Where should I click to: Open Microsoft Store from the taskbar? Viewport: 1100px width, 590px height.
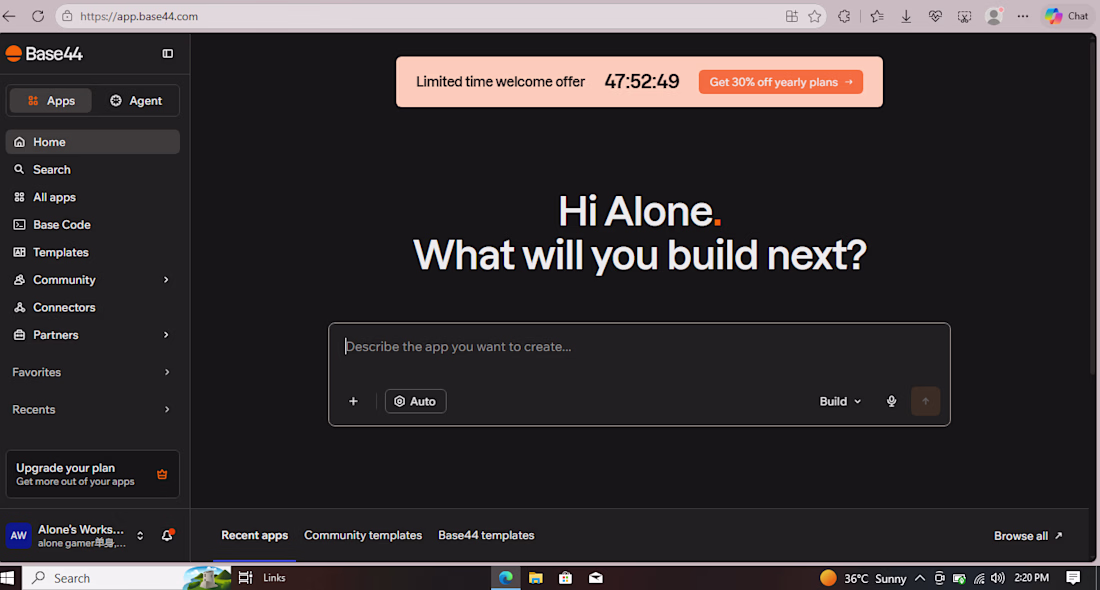coord(565,578)
